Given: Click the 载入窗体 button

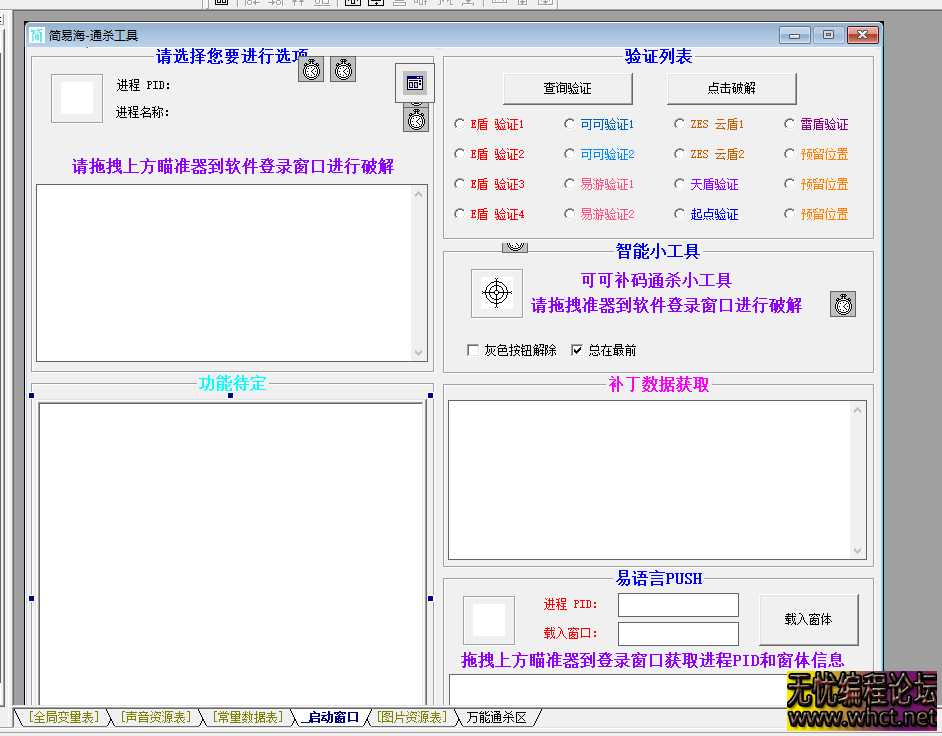Looking at the screenshot, I should (x=808, y=619).
